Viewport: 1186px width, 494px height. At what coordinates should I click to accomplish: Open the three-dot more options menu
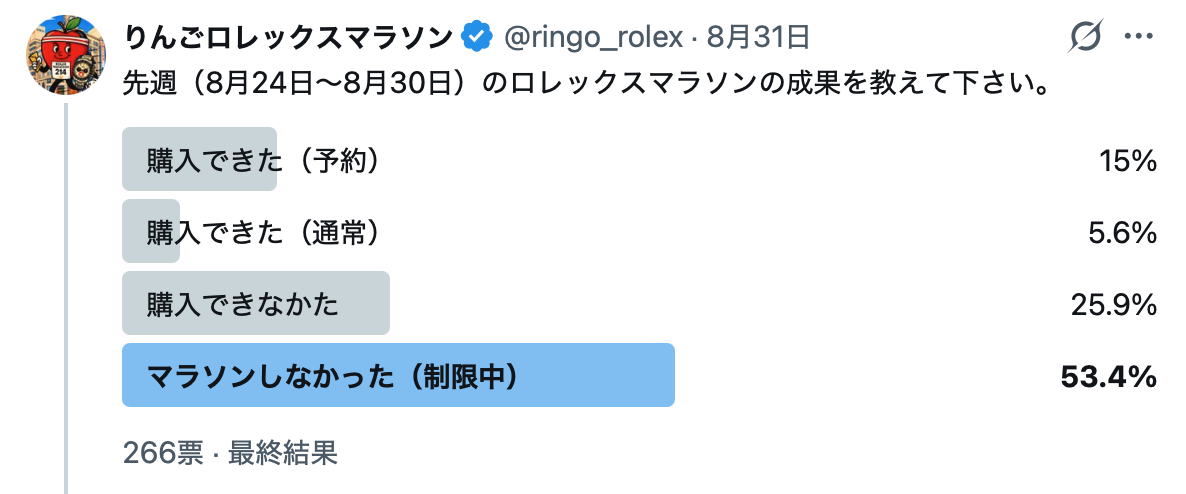[x=1138, y=36]
